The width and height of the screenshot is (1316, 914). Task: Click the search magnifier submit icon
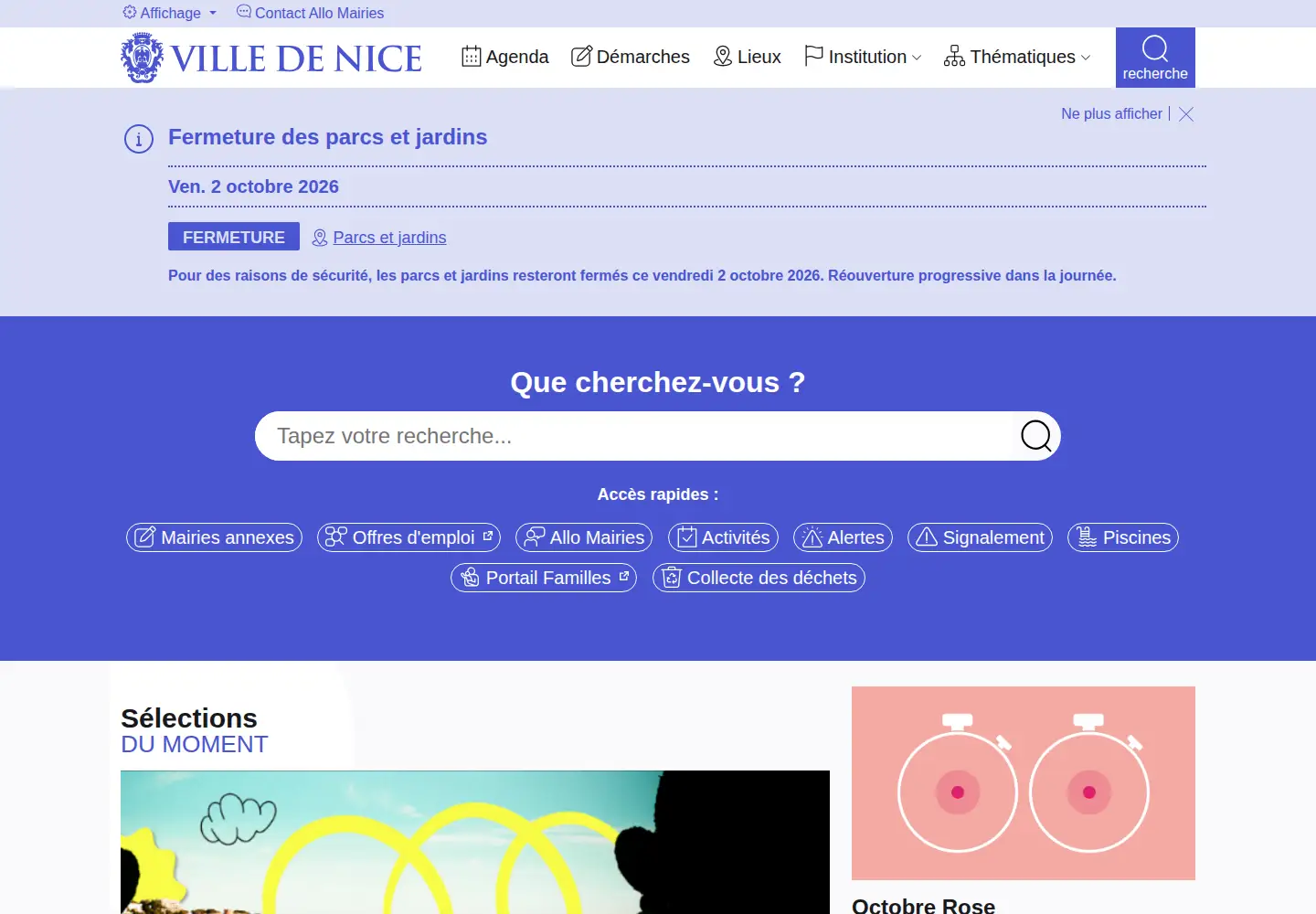tap(1036, 436)
